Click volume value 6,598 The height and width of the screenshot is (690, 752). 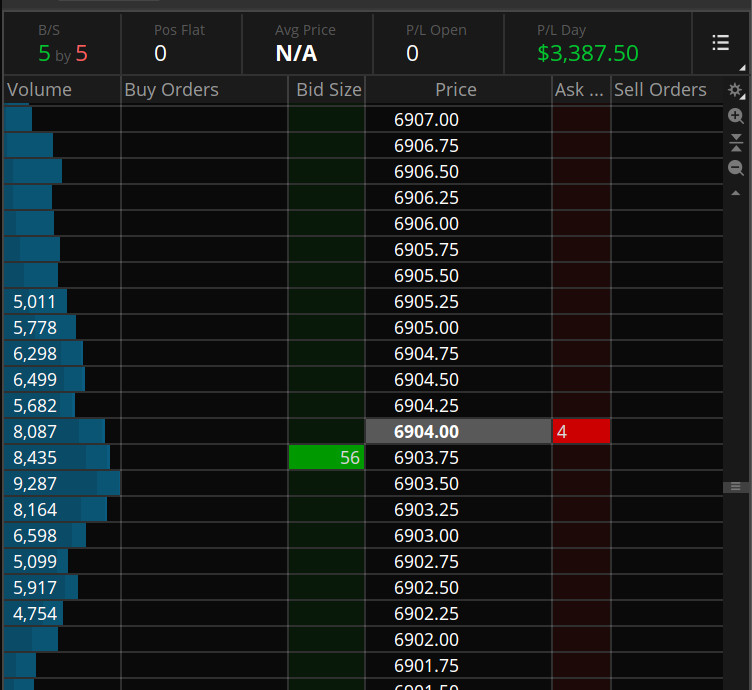coord(35,536)
